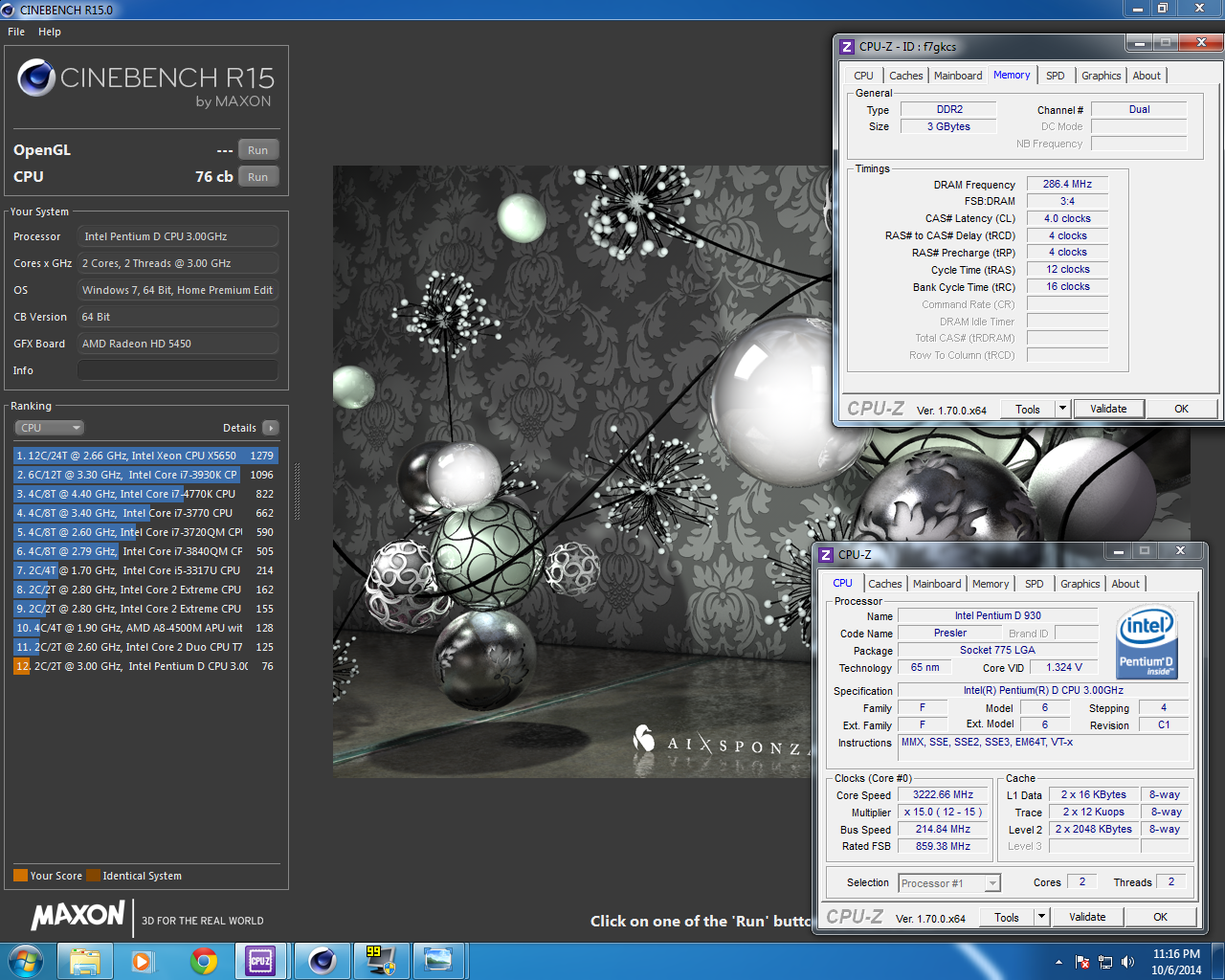The width and height of the screenshot is (1225, 980).
Task: Click DRAM Frequency value 286.4 MHz
Action: point(1067,184)
